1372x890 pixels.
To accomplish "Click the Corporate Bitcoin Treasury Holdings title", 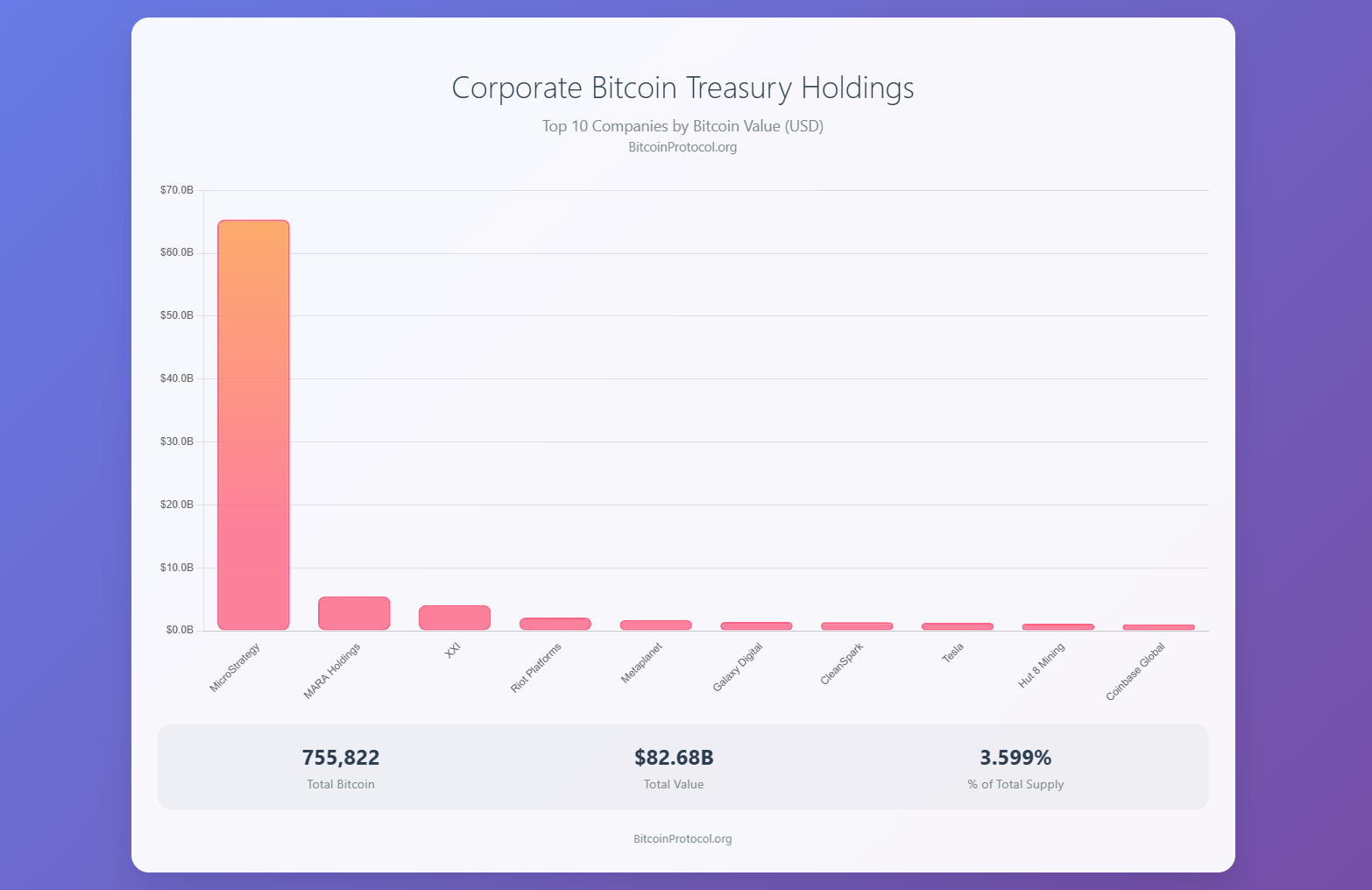I will point(682,88).
